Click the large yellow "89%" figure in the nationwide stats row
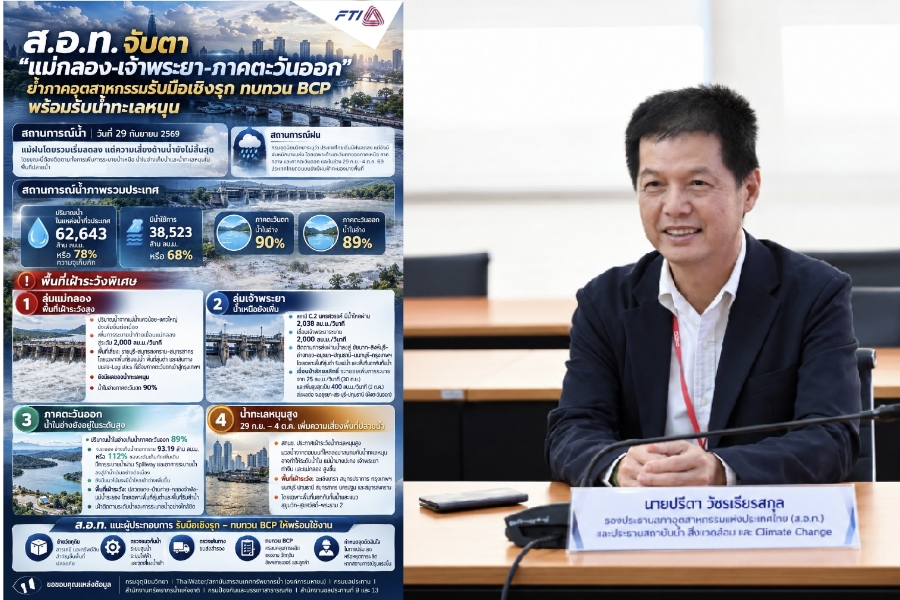The image size is (900, 600). (357, 242)
